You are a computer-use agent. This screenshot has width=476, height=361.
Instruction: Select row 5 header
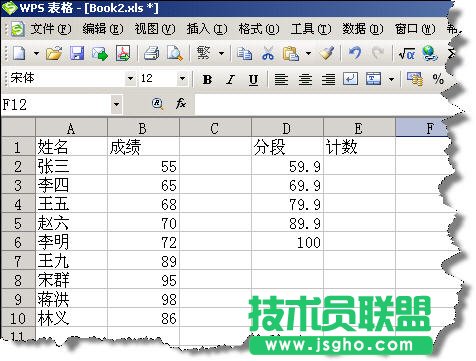pyautogui.click(x=18, y=223)
